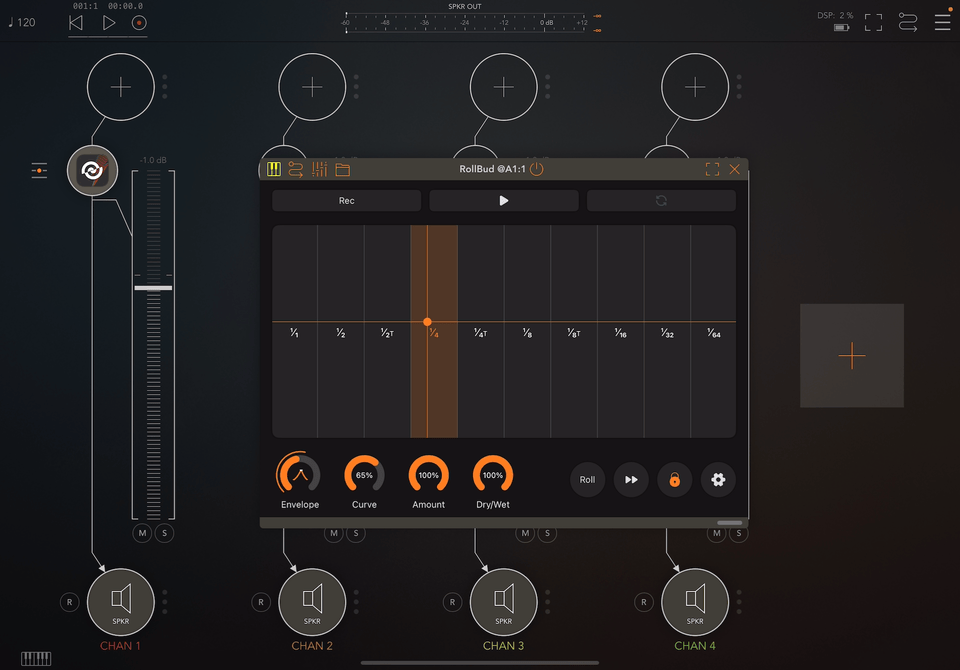Open the keyboard icon in RollBud title bar
The width and height of the screenshot is (960, 670).
tap(274, 169)
